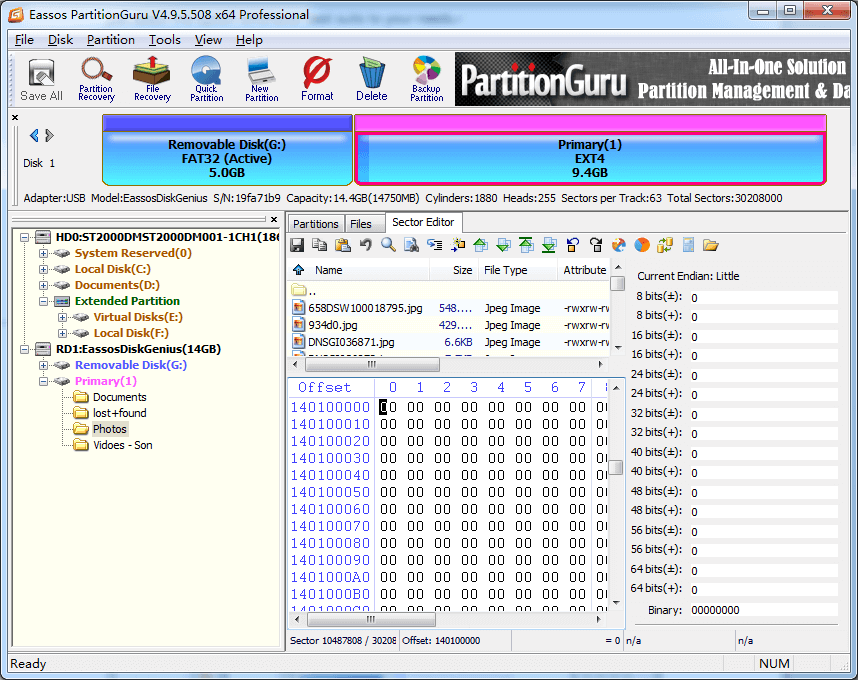The image size is (858, 680).
Task: Open the Partition menu
Action: click(111, 40)
